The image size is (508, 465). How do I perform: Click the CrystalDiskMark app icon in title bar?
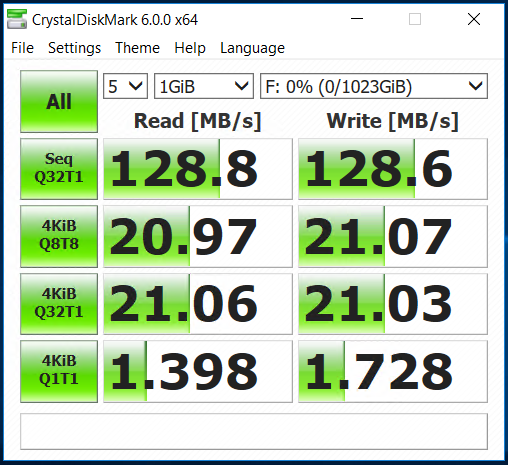pyautogui.click(x=17, y=19)
